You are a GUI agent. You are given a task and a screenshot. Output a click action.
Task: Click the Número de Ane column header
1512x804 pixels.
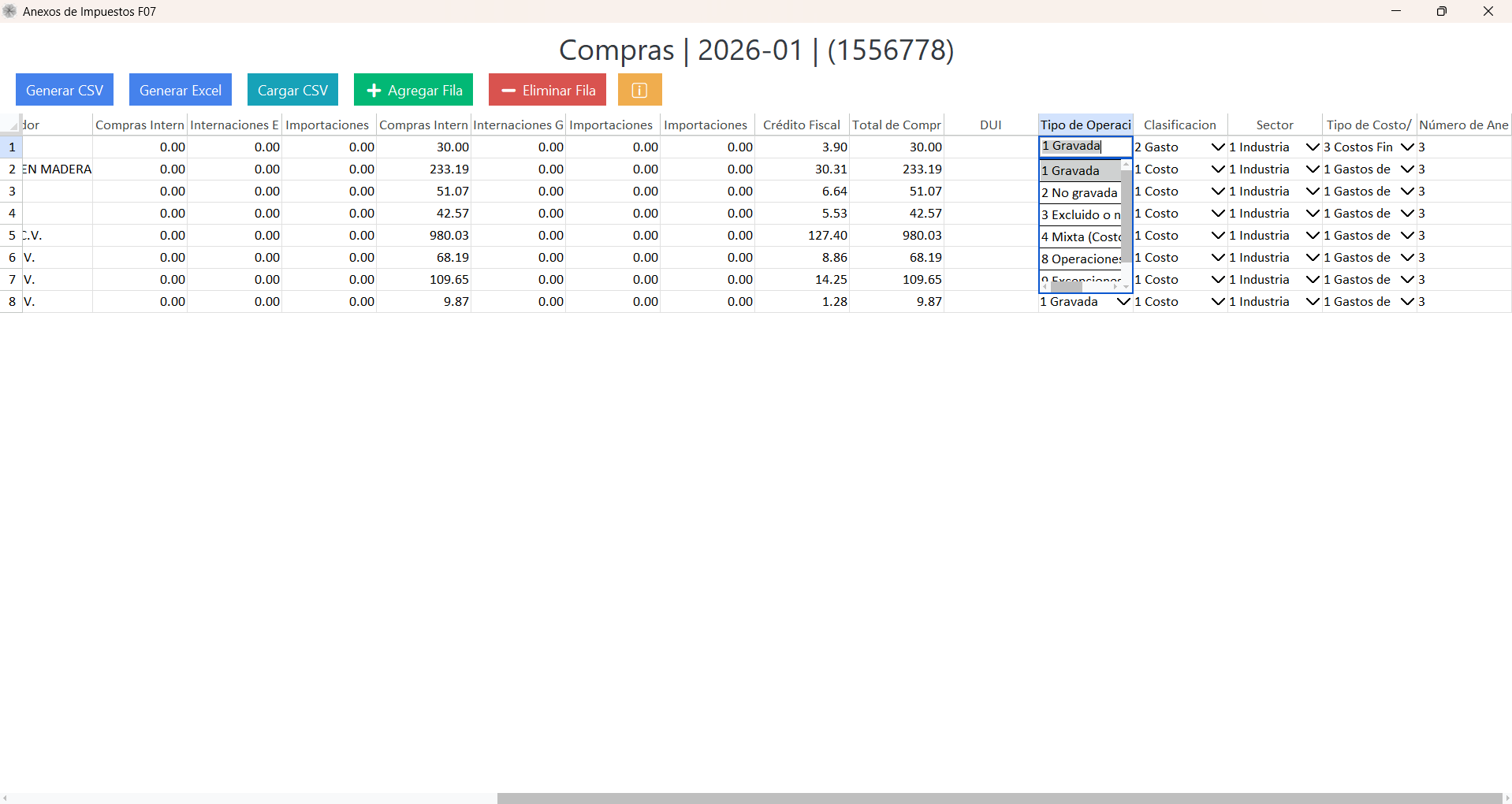coord(1464,125)
